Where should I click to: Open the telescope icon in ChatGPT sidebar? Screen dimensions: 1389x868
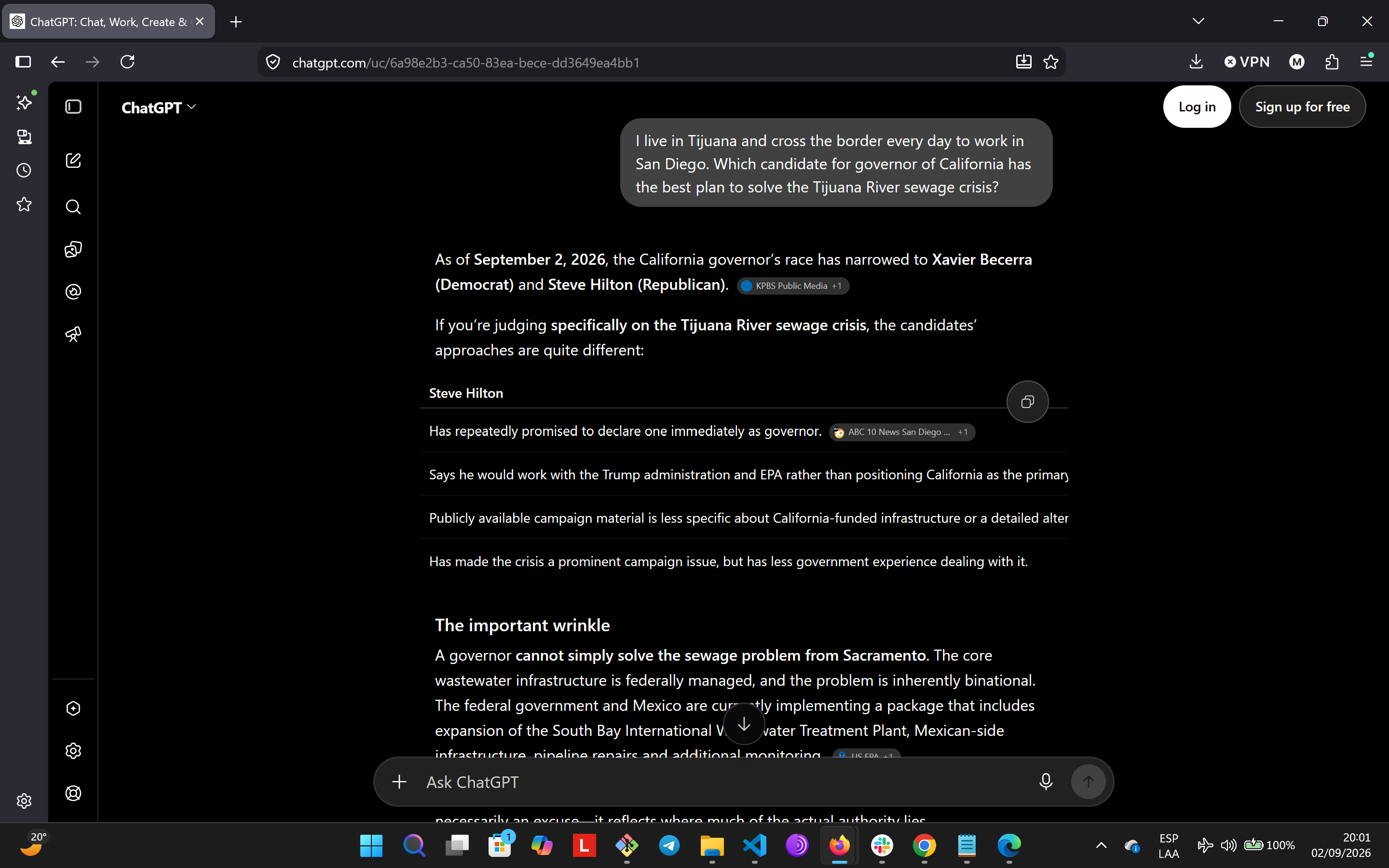click(73, 334)
